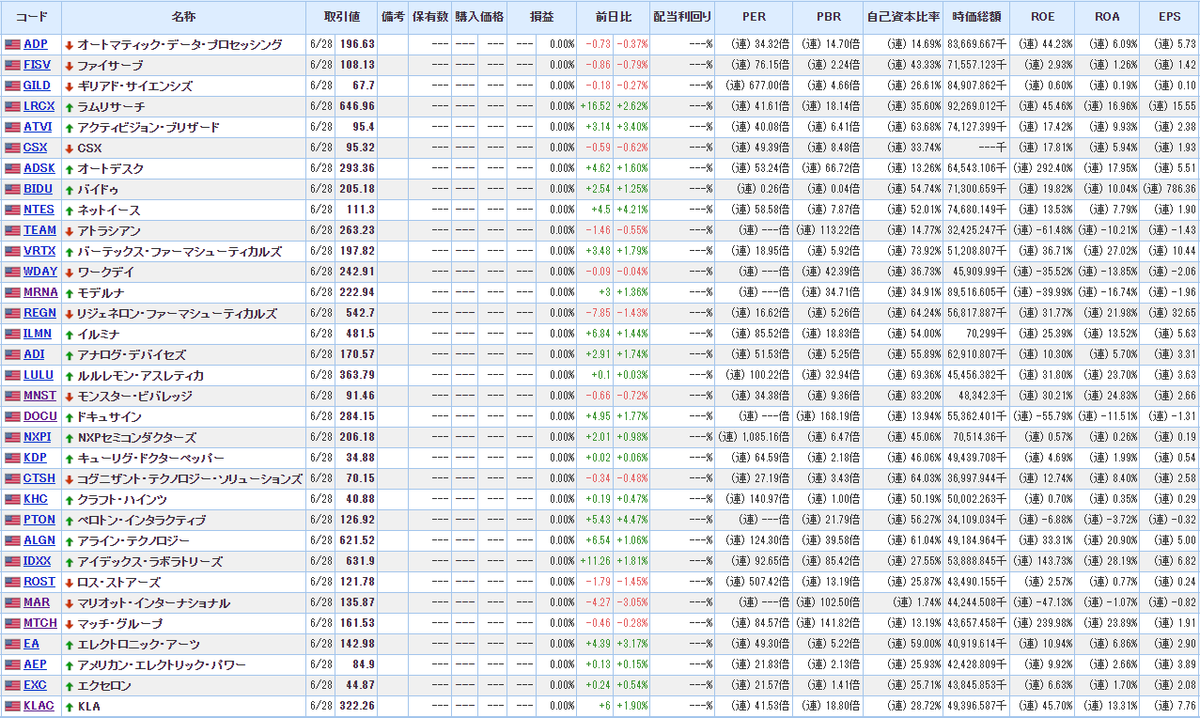This screenshot has width=1200, height=718.
Task: Select the ROE value 292.40% for ADSK
Action: click(1052, 169)
